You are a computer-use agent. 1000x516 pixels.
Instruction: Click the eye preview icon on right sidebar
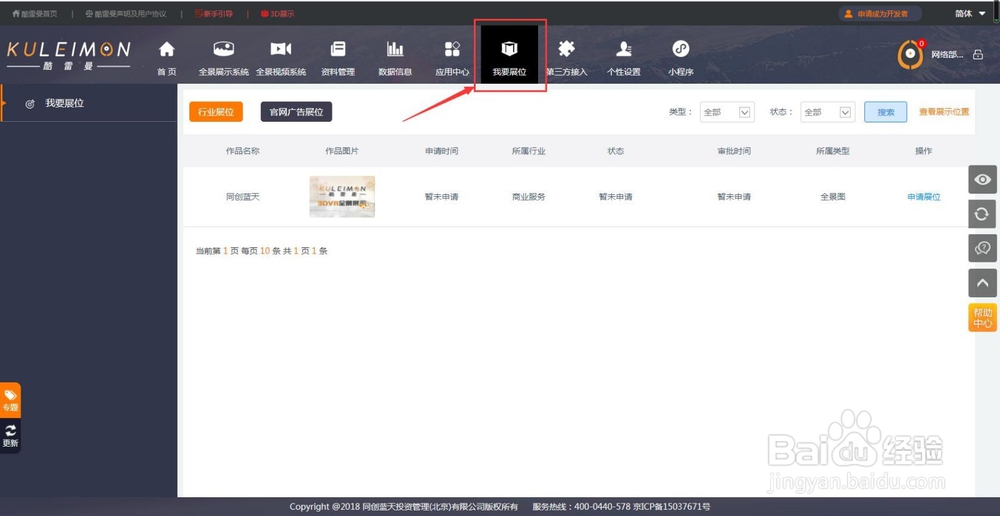click(982, 179)
